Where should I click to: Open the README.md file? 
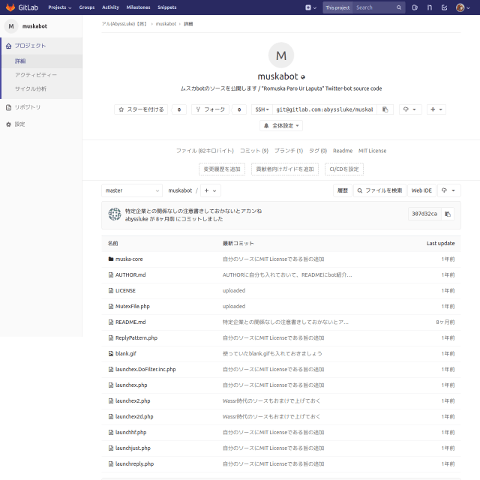tap(131, 322)
